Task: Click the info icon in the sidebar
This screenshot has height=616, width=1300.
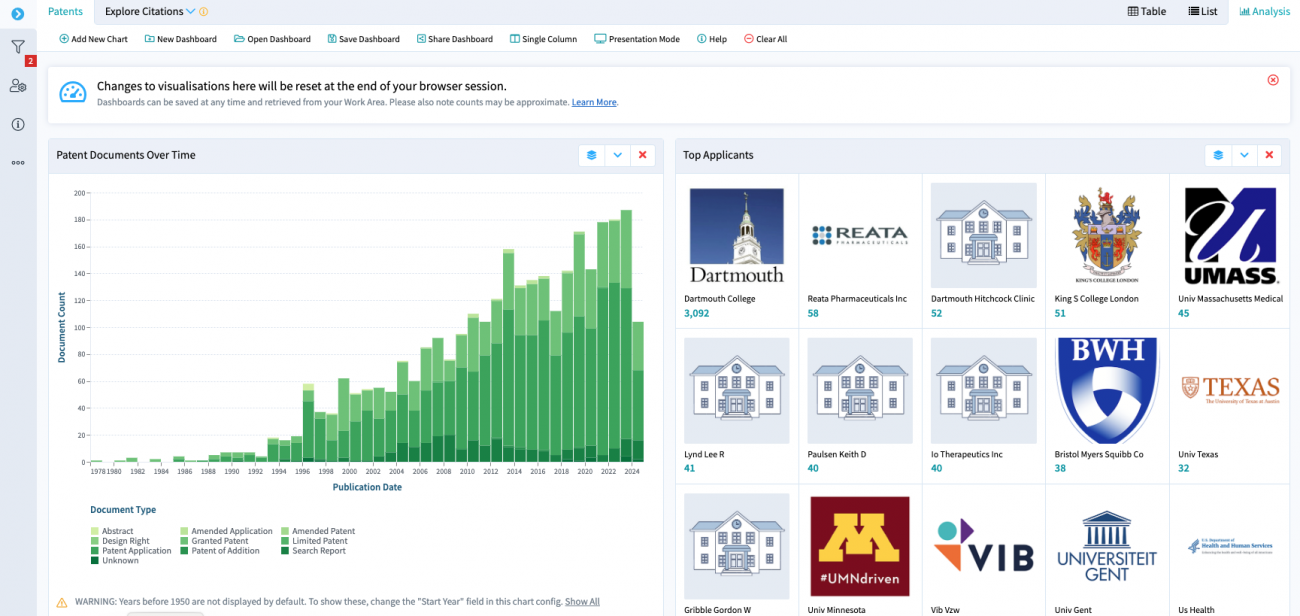Action: pyautogui.click(x=18, y=124)
